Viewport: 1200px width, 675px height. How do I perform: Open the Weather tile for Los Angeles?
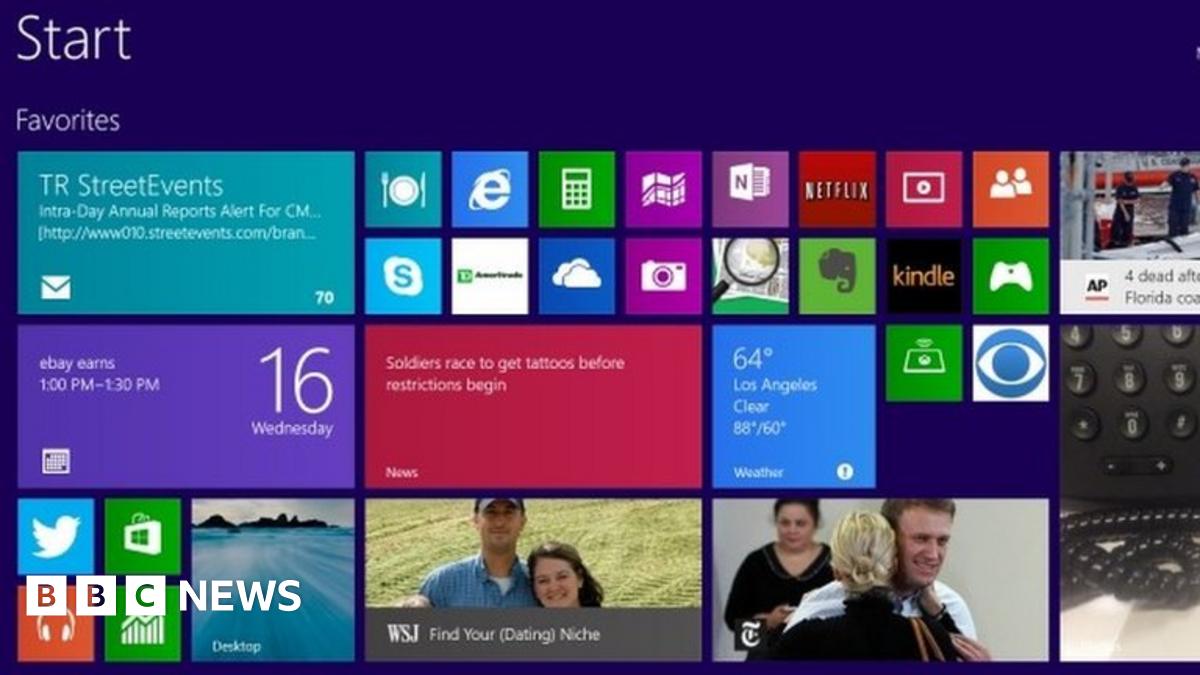pos(793,406)
